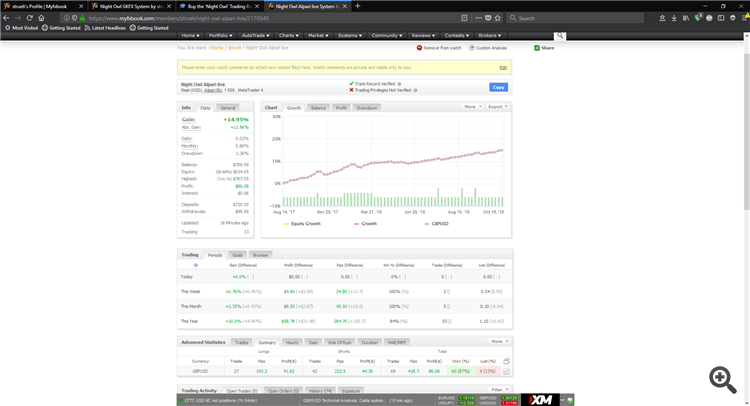Open the Risk Of Ruin tab

340,342
